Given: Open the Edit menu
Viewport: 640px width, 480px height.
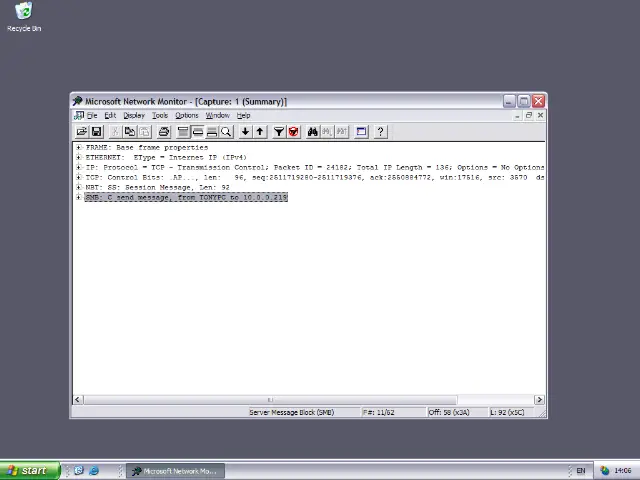Looking at the screenshot, I should tap(110, 116).
